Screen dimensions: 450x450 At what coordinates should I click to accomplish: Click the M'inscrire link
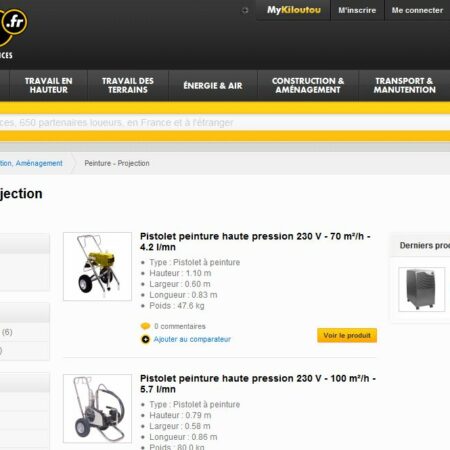click(x=357, y=10)
